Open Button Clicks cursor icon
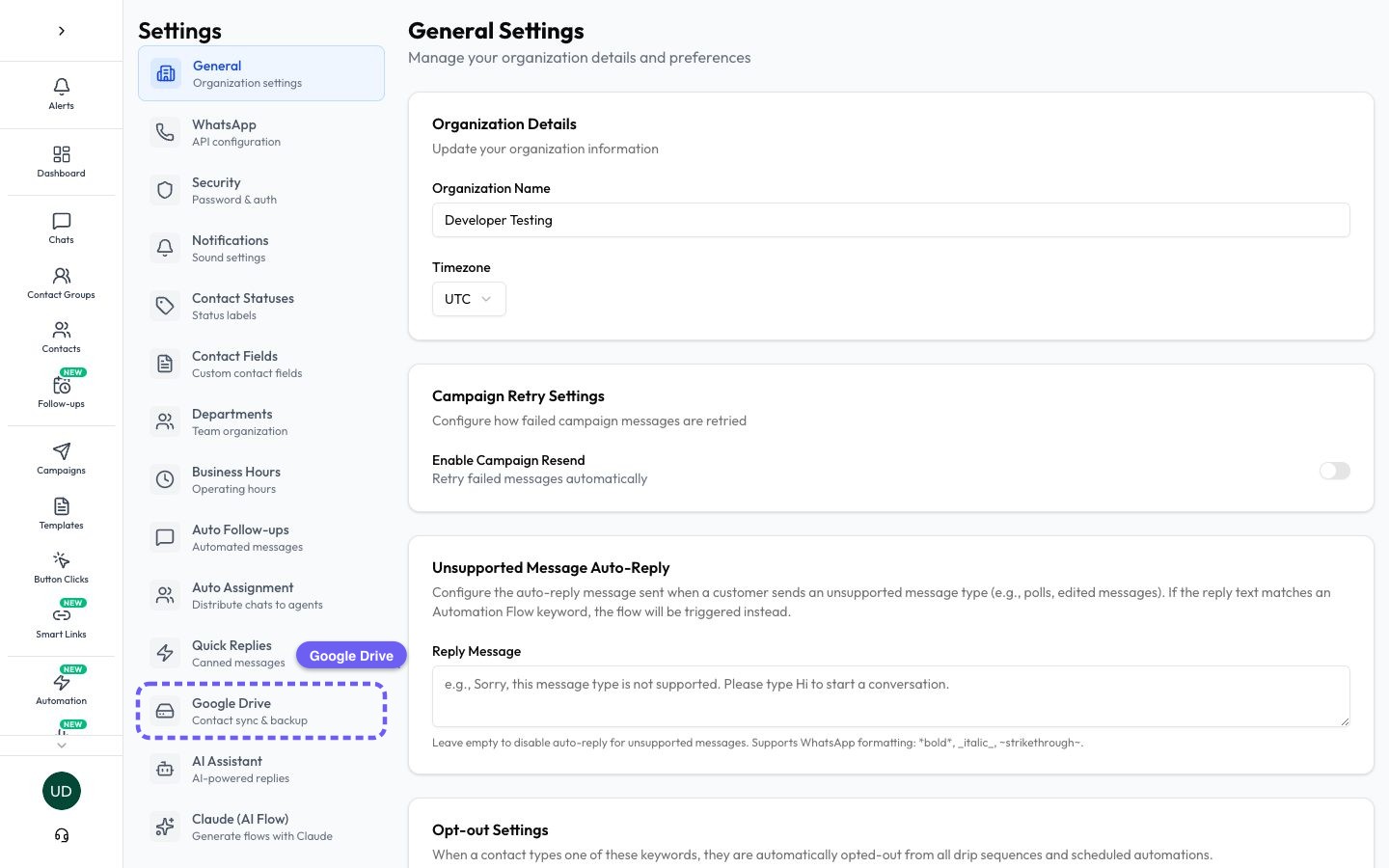Screen dimensions: 1389x868 [x=62, y=560]
